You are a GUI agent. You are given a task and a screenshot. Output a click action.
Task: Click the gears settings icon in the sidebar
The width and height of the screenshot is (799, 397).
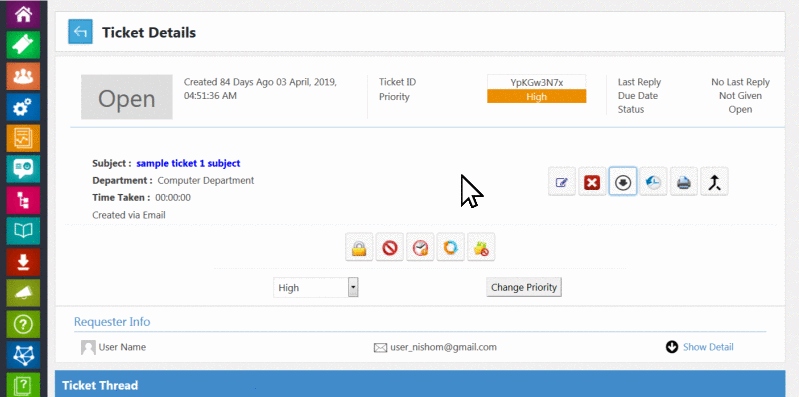(23, 107)
